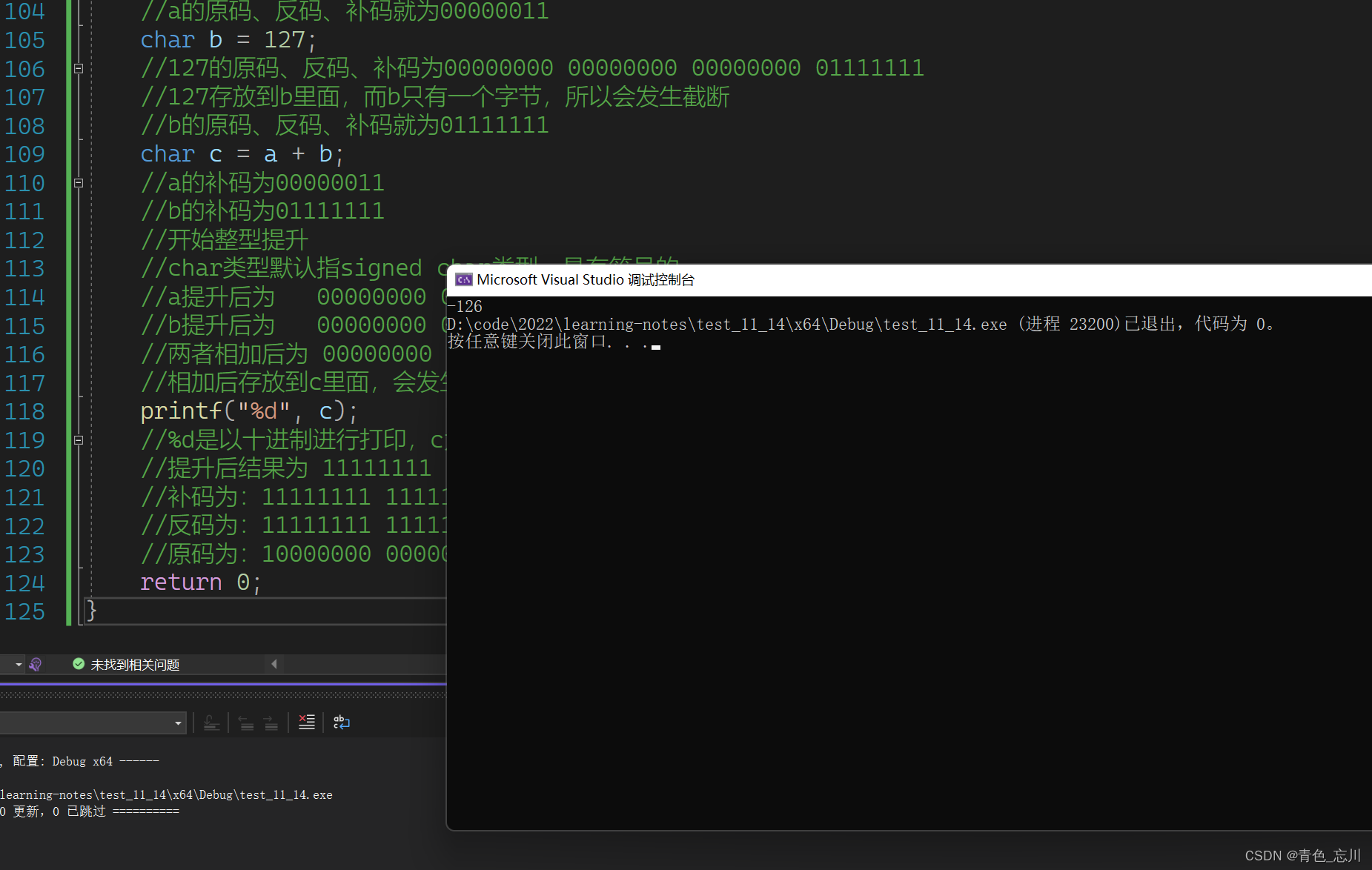
Task: Click the debug console window icon
Action: click(464, 279)
